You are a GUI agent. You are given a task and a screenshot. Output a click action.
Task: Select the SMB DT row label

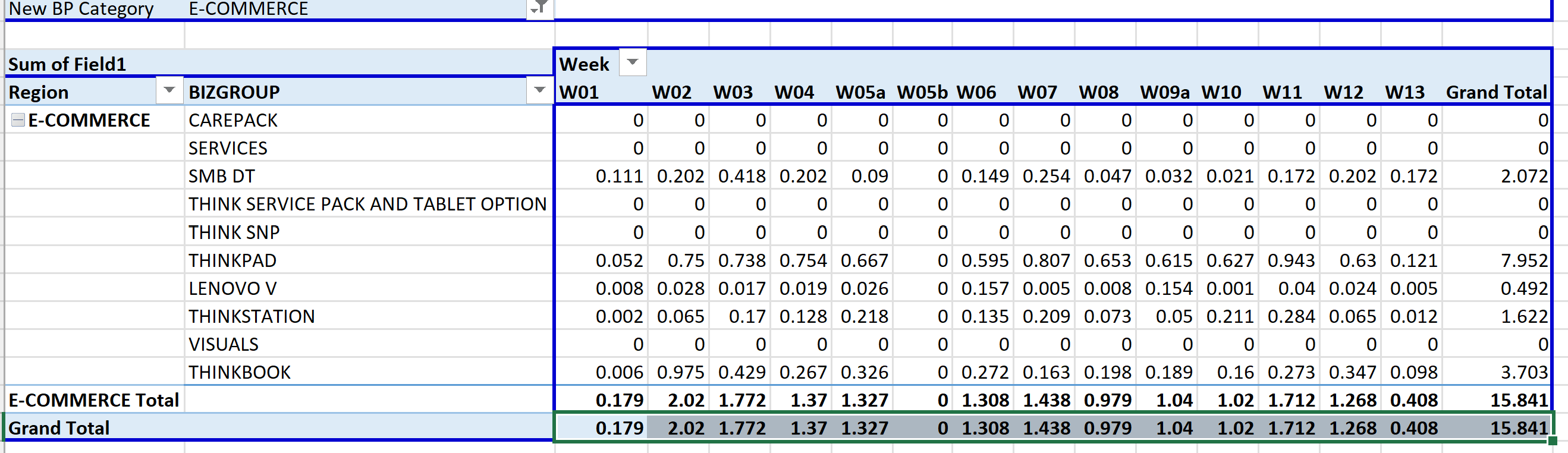tap(221, 177)
